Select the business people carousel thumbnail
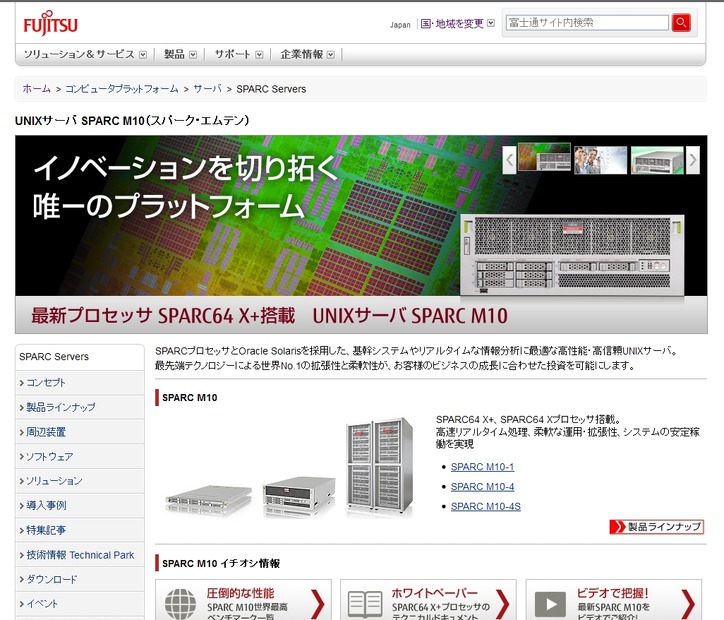This screenshot has height=620, width=724. (600, 160)
